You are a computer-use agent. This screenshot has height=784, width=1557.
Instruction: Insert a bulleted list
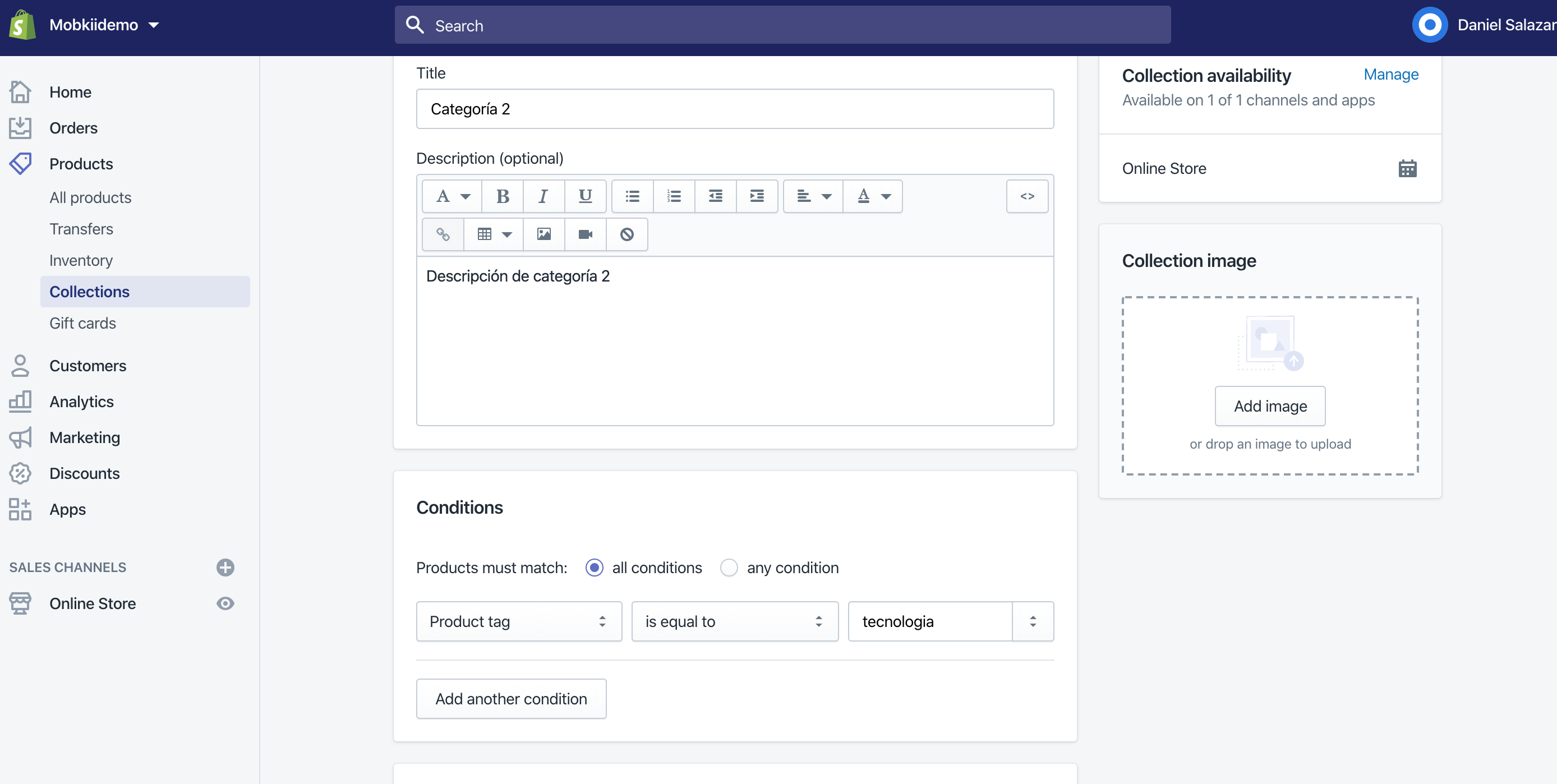[x=632, y=196]
